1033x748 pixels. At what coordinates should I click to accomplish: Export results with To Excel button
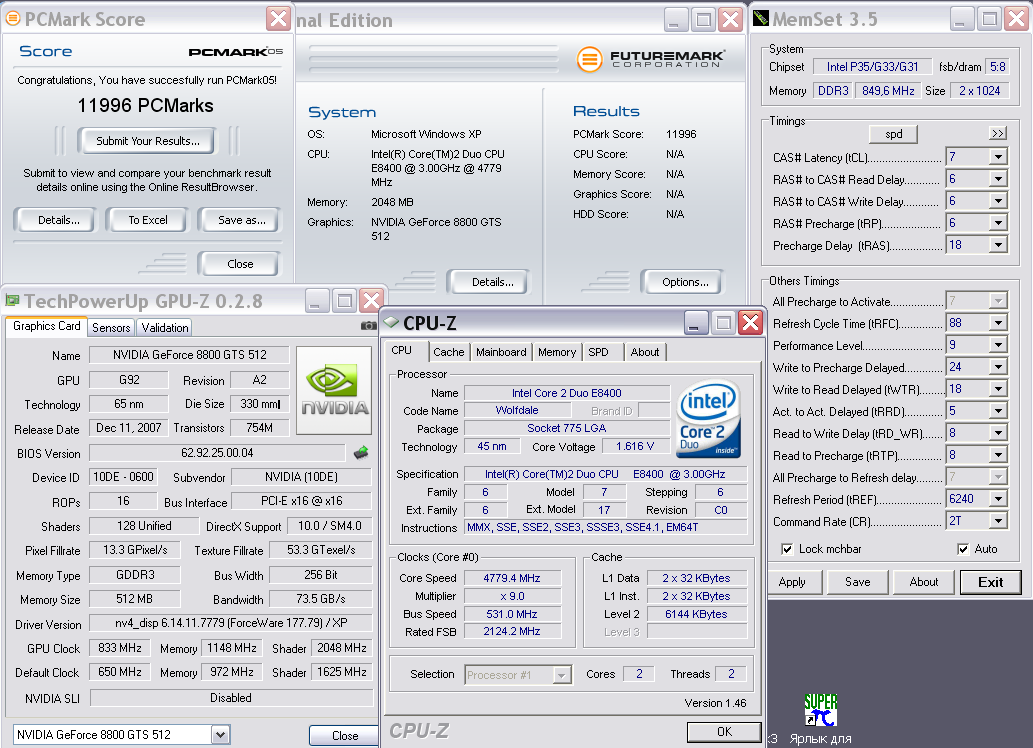pyautogui.click(x=148, y=220)
